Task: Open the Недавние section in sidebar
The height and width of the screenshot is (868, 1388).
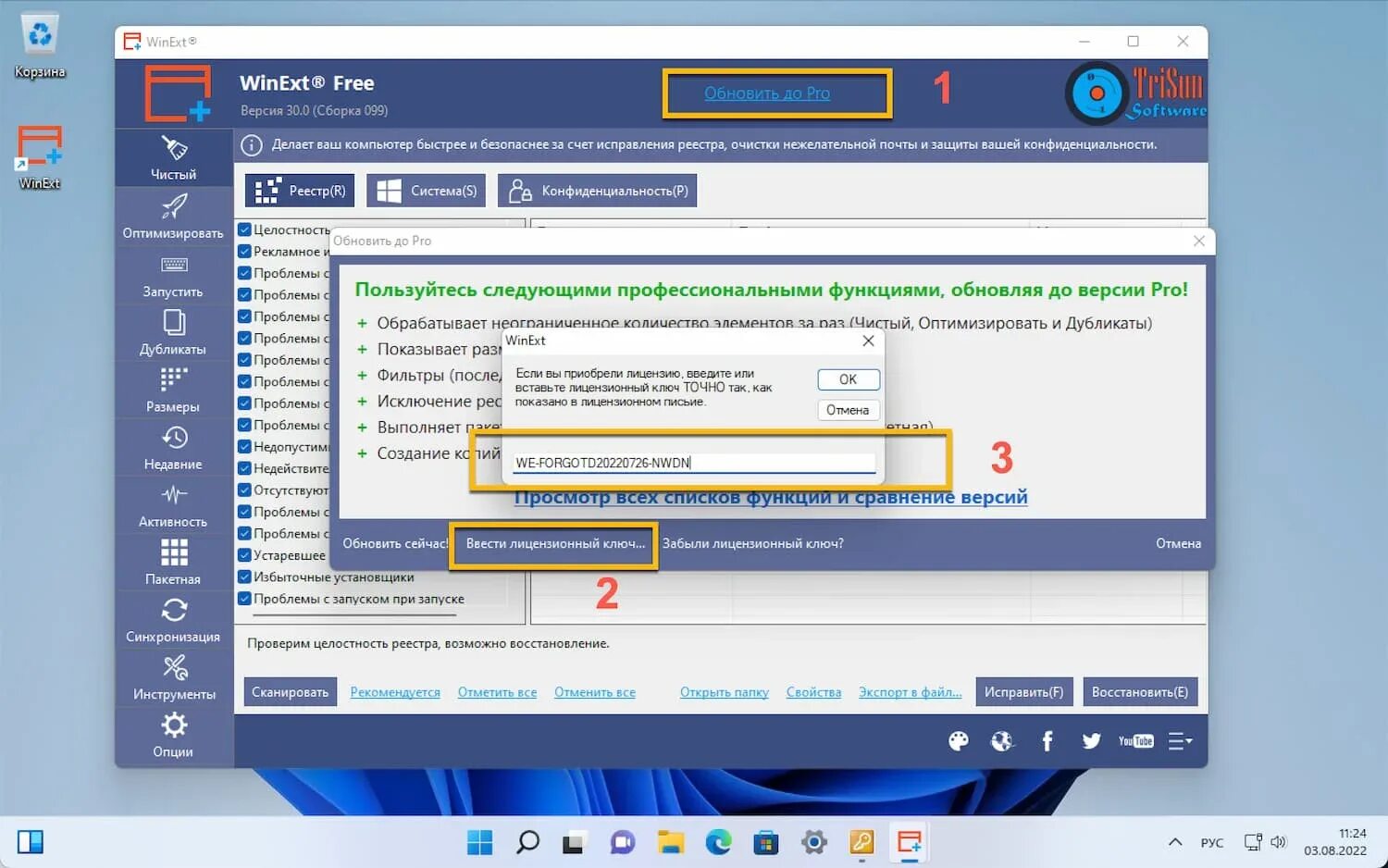Action: [174, 447]
